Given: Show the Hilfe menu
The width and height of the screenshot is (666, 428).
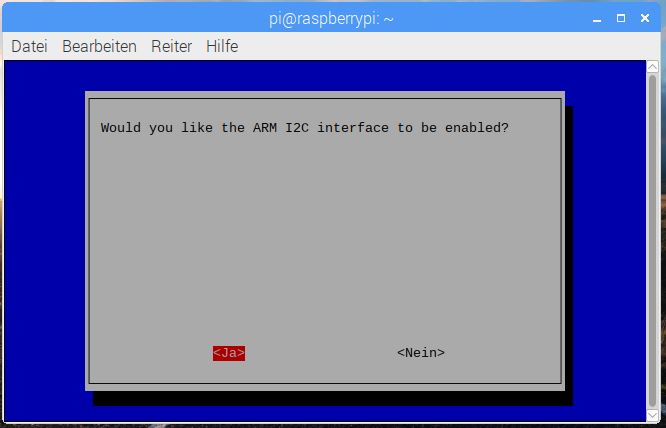Looking at the screenshot, I should click(x=222, y=47).
